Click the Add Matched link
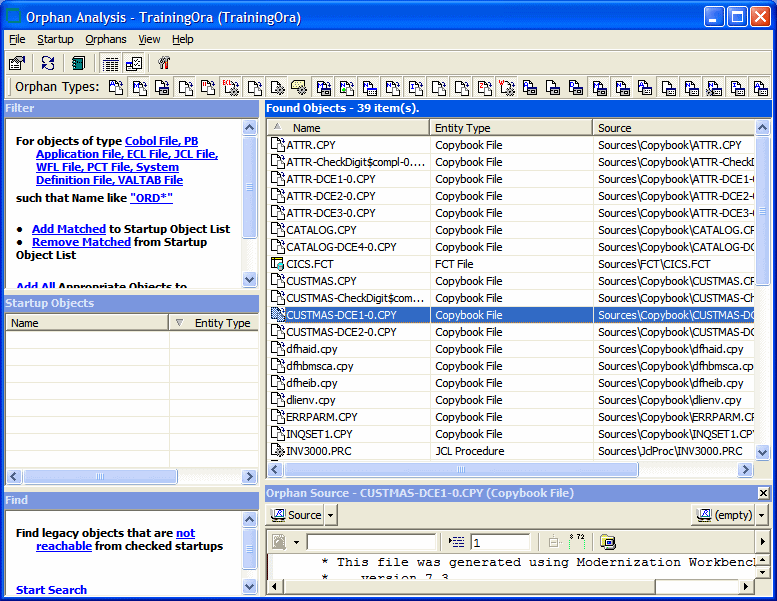The image size is (777, 601). click(68, 229)
